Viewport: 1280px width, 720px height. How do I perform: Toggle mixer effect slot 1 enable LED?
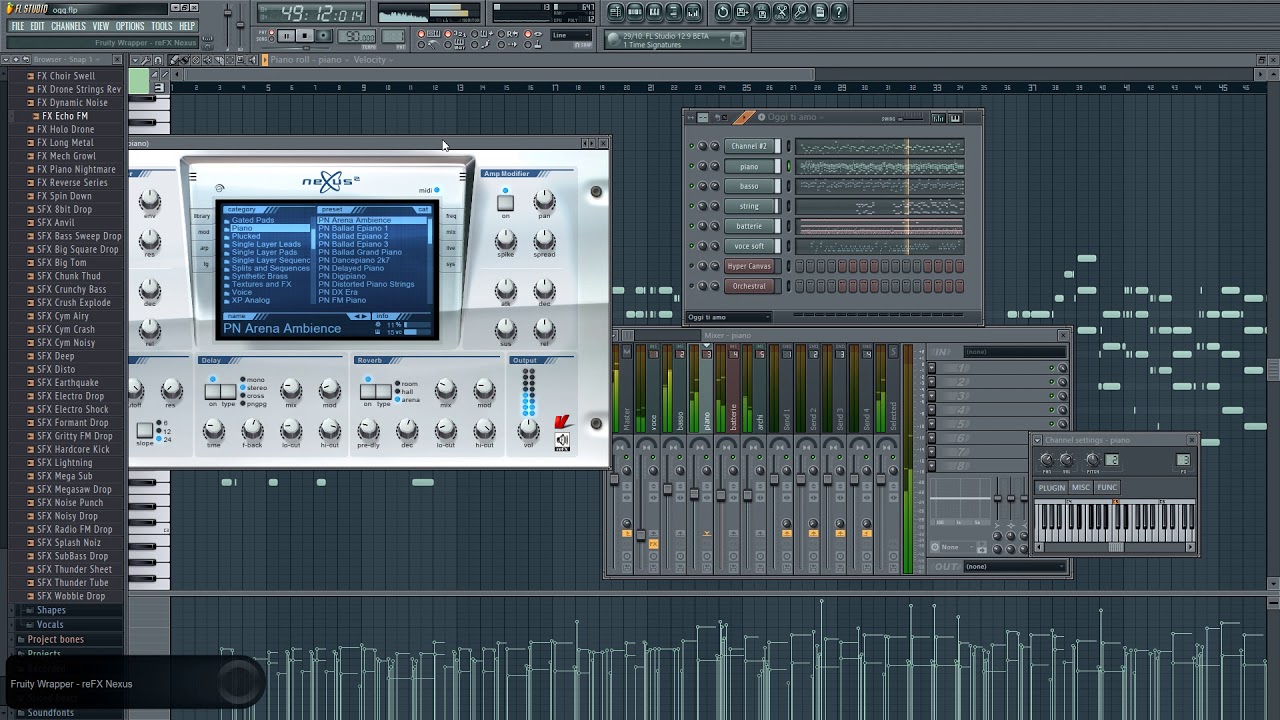click(x=1052, y=368)
